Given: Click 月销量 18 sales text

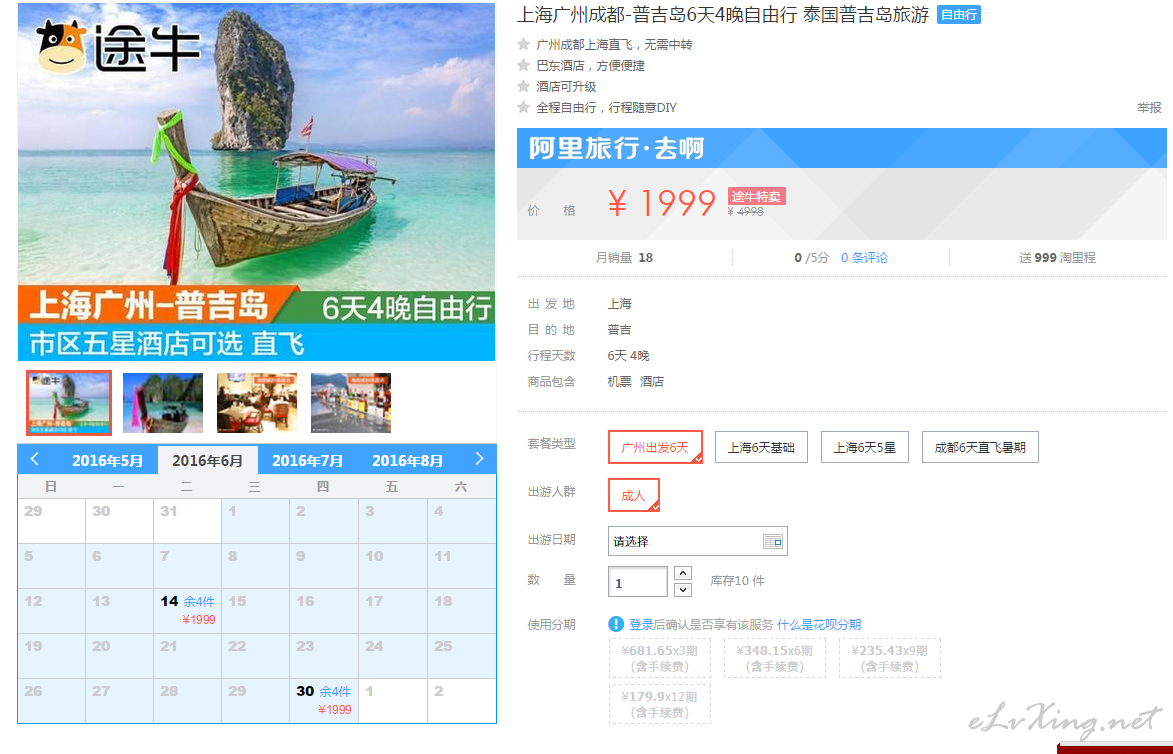Looking at the screenshot, I should point(624,257).
